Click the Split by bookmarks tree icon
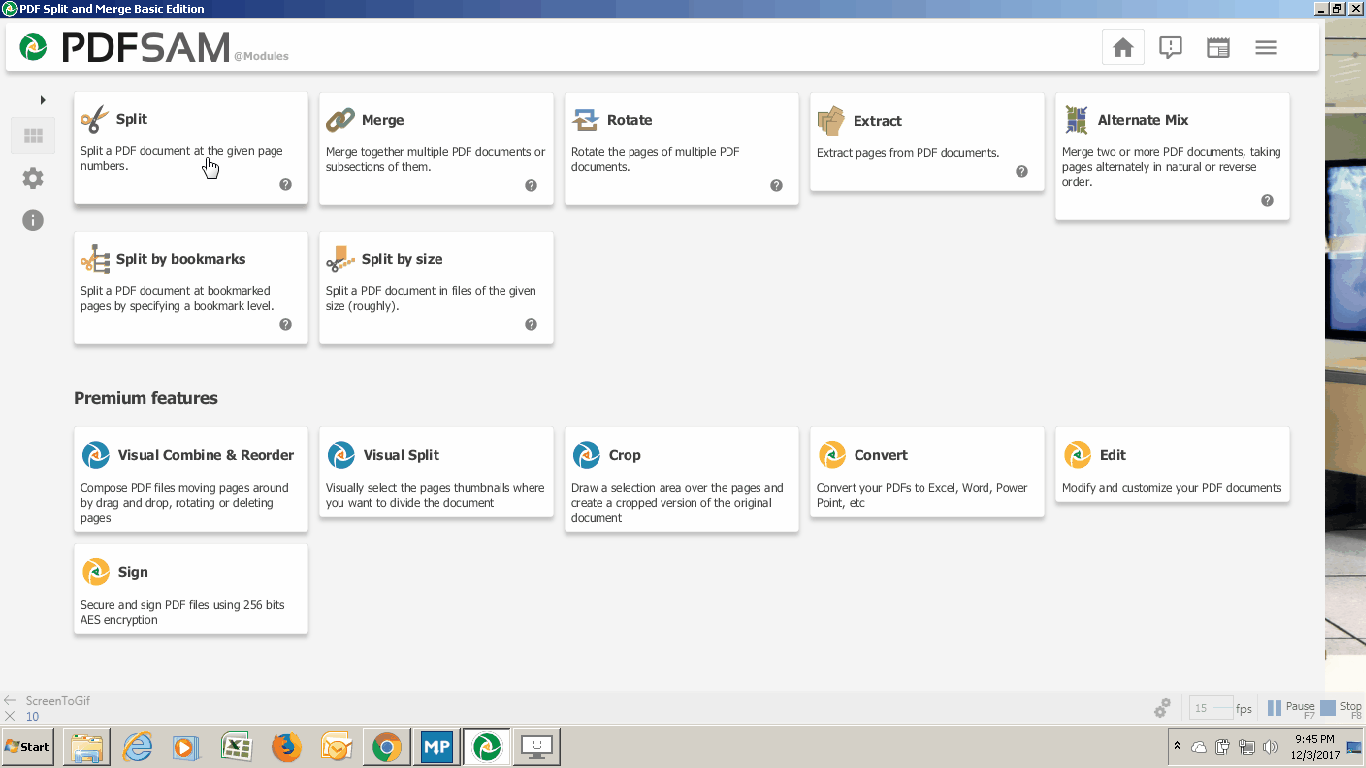Viewport: 1366px width, 768px height. (95, 259)
